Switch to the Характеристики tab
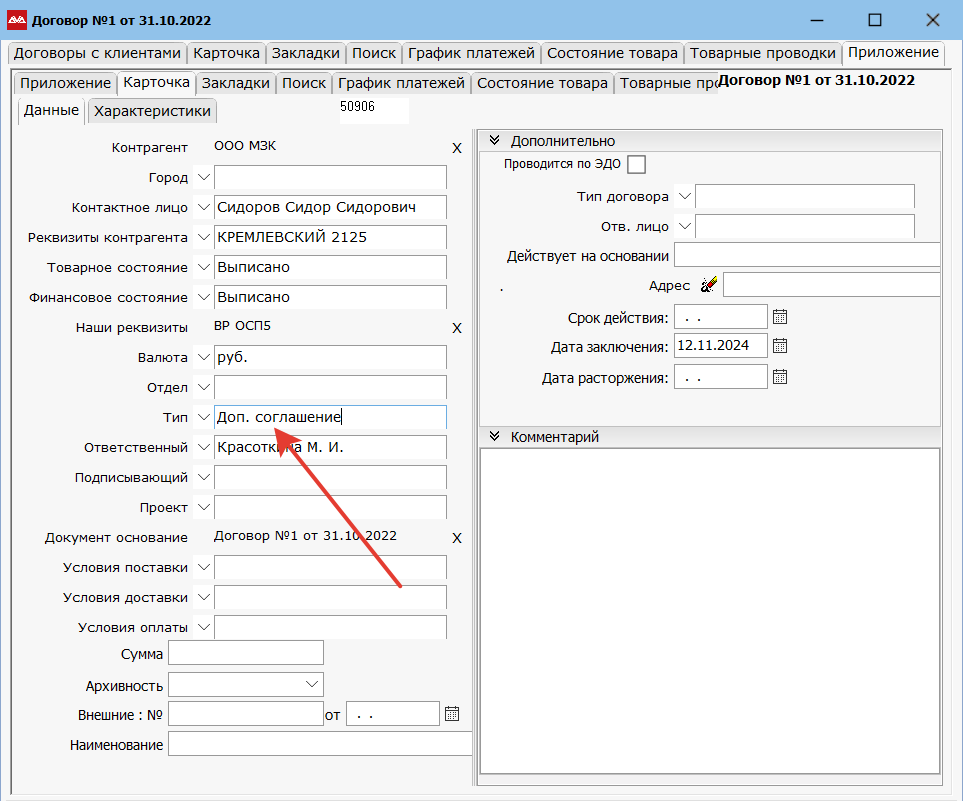The height and width of the screenshot is (801, 963). pos(152,111)
